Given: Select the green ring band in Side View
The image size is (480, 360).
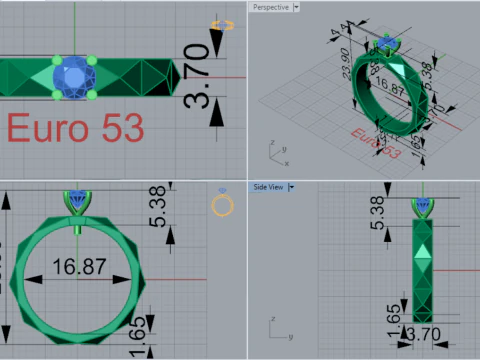Looking at the screenshot, I should point(423,271).
